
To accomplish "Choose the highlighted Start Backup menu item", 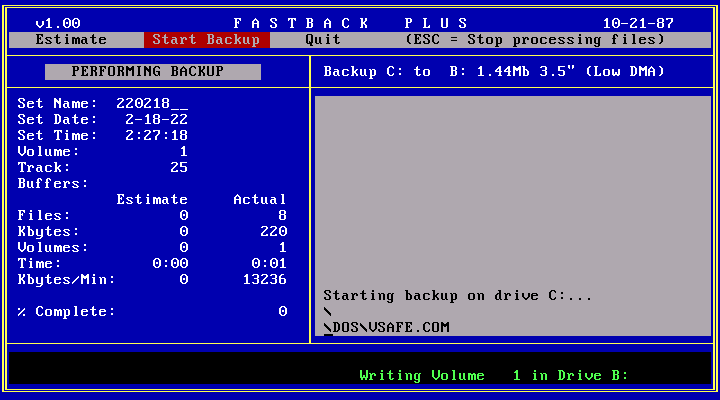I will 206,40.
